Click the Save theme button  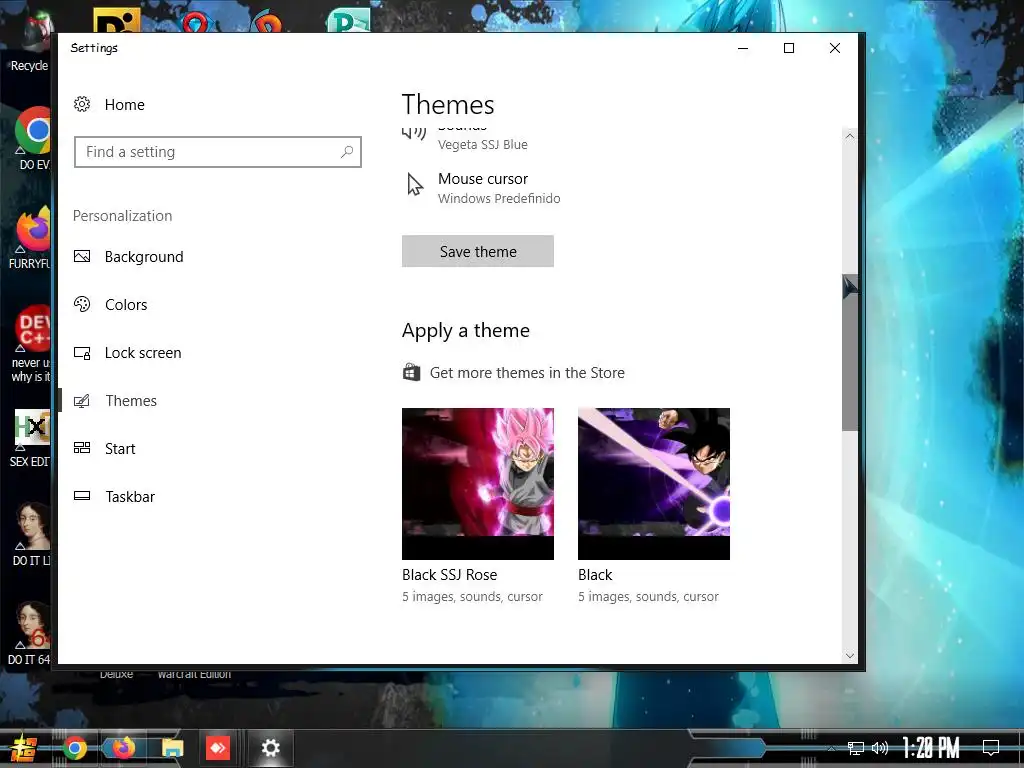477,251
